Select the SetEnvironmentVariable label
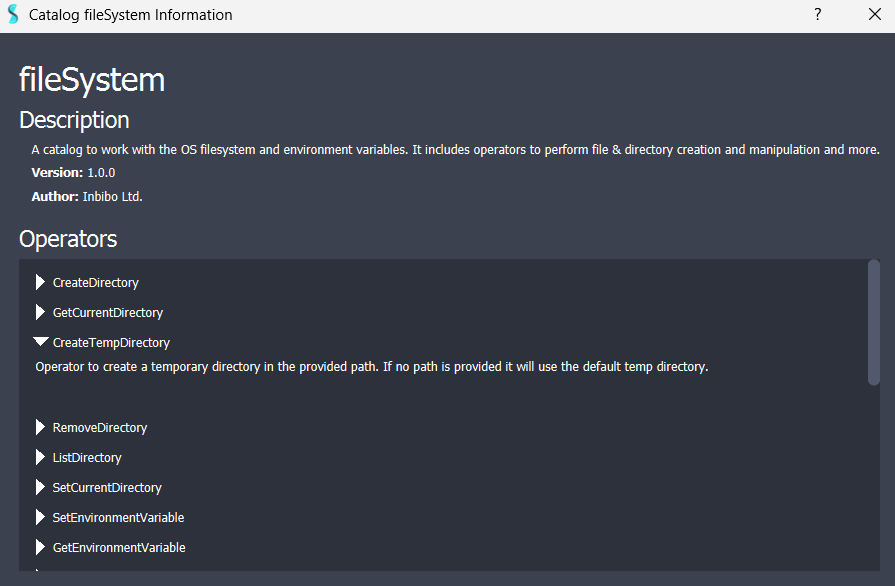Viewport: 895px width, 586px height. pos(118,517)
